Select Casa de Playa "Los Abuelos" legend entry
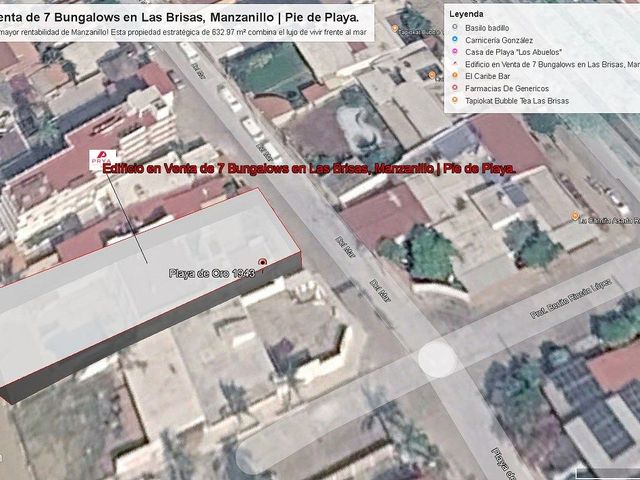 513,52
